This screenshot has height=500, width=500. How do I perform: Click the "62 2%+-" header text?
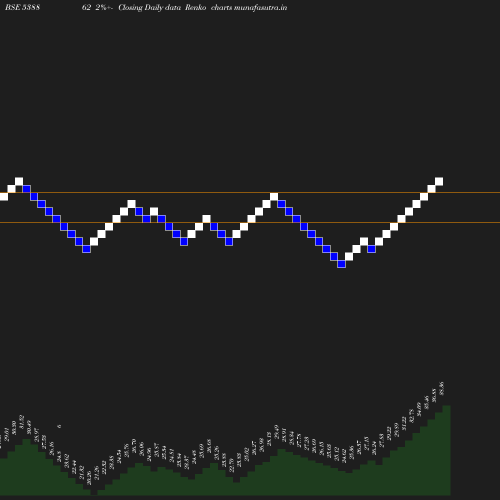(98, 7)
